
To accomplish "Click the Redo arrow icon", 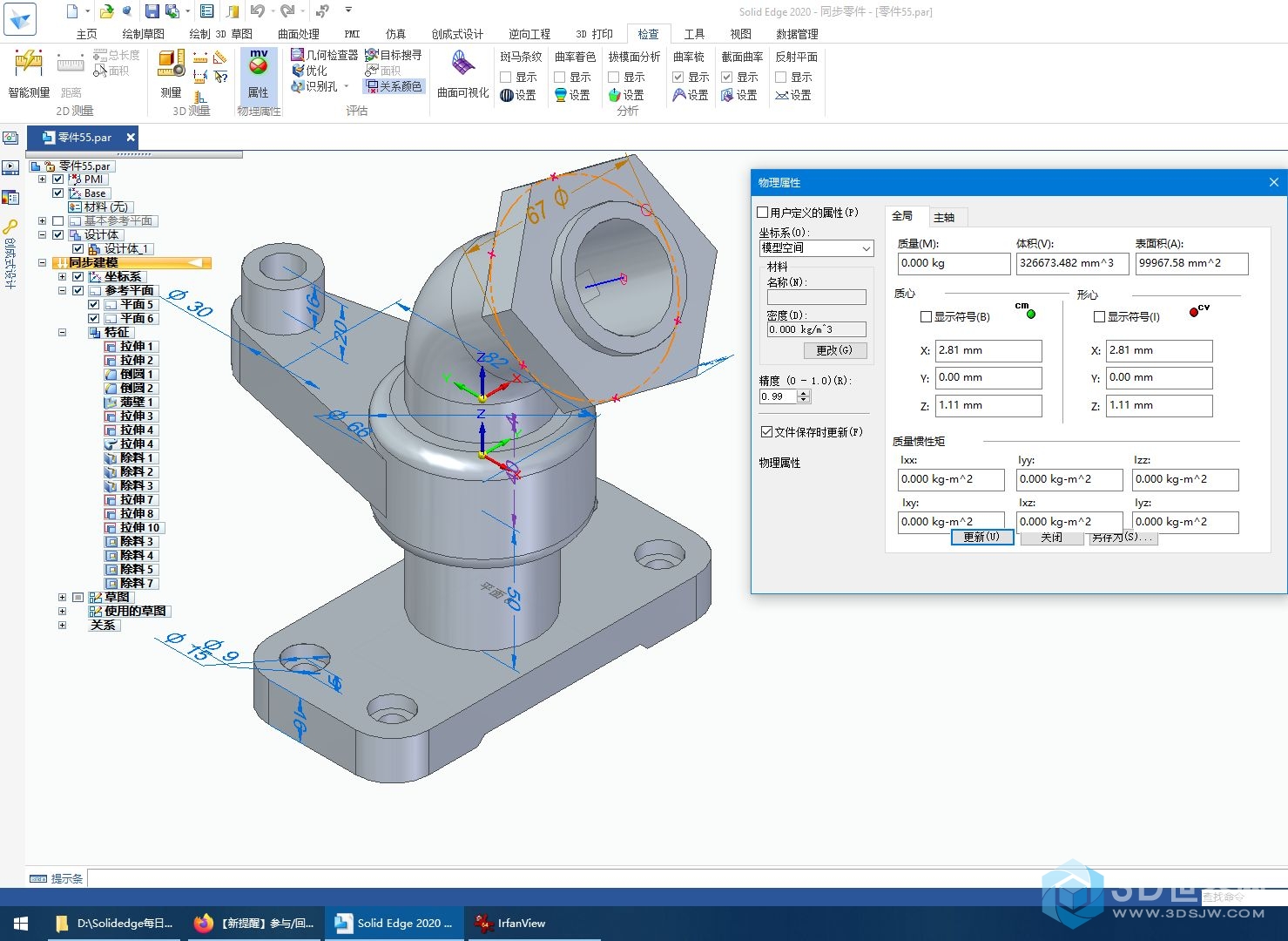I will tap(287, 11).
